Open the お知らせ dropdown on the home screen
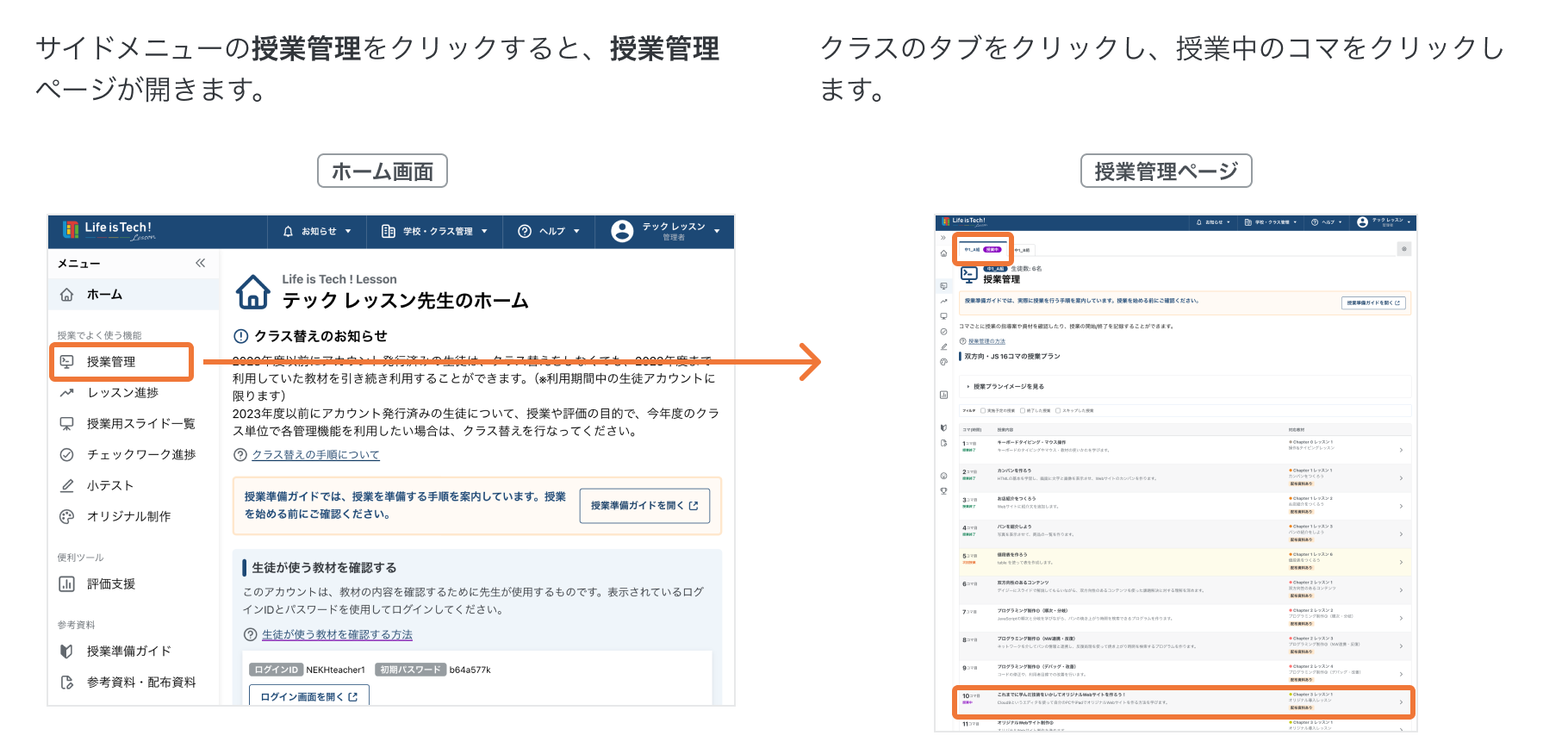Screen dimensions: 1568x748 [x=317, y=232]
